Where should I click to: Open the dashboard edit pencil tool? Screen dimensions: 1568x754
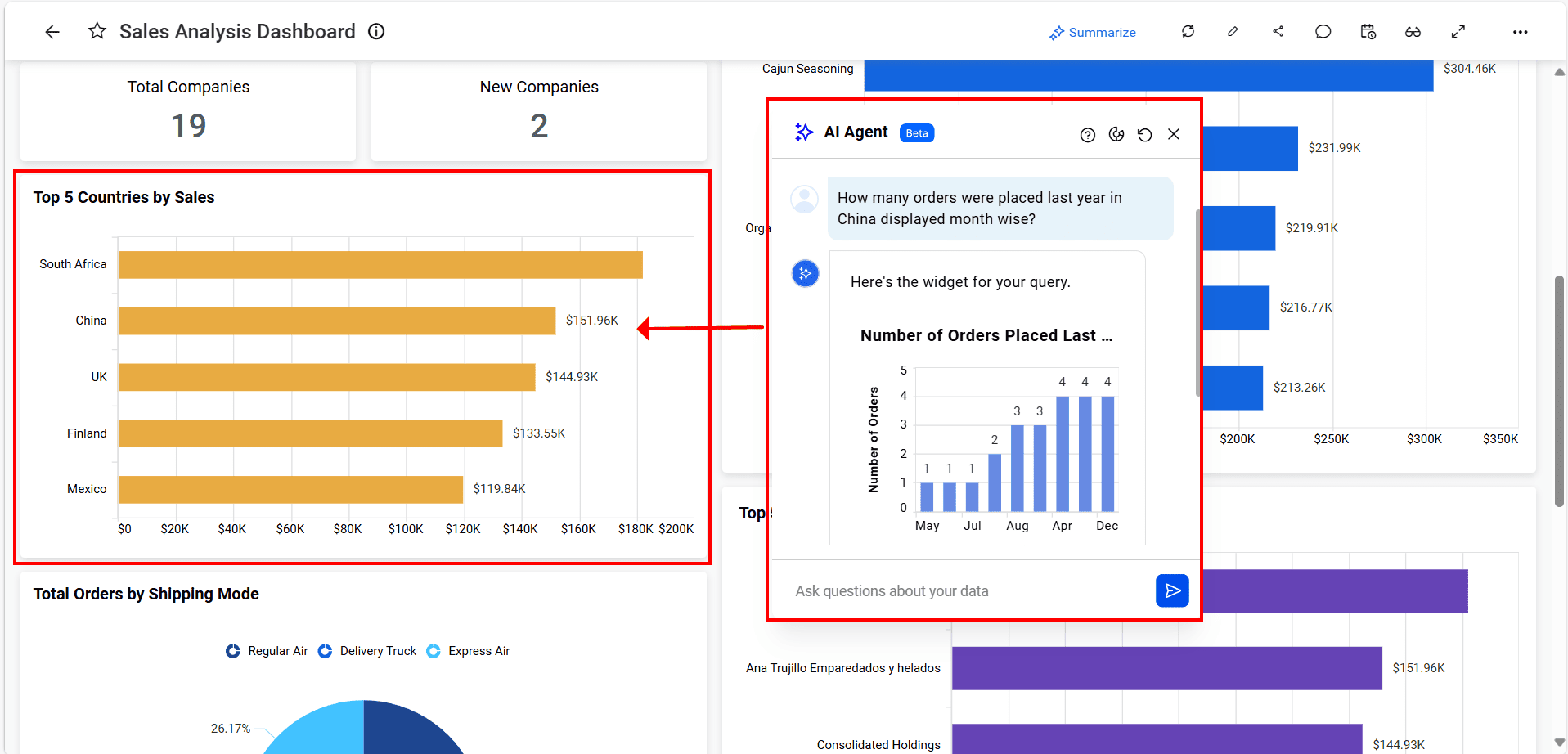(x=1233, y=31)
